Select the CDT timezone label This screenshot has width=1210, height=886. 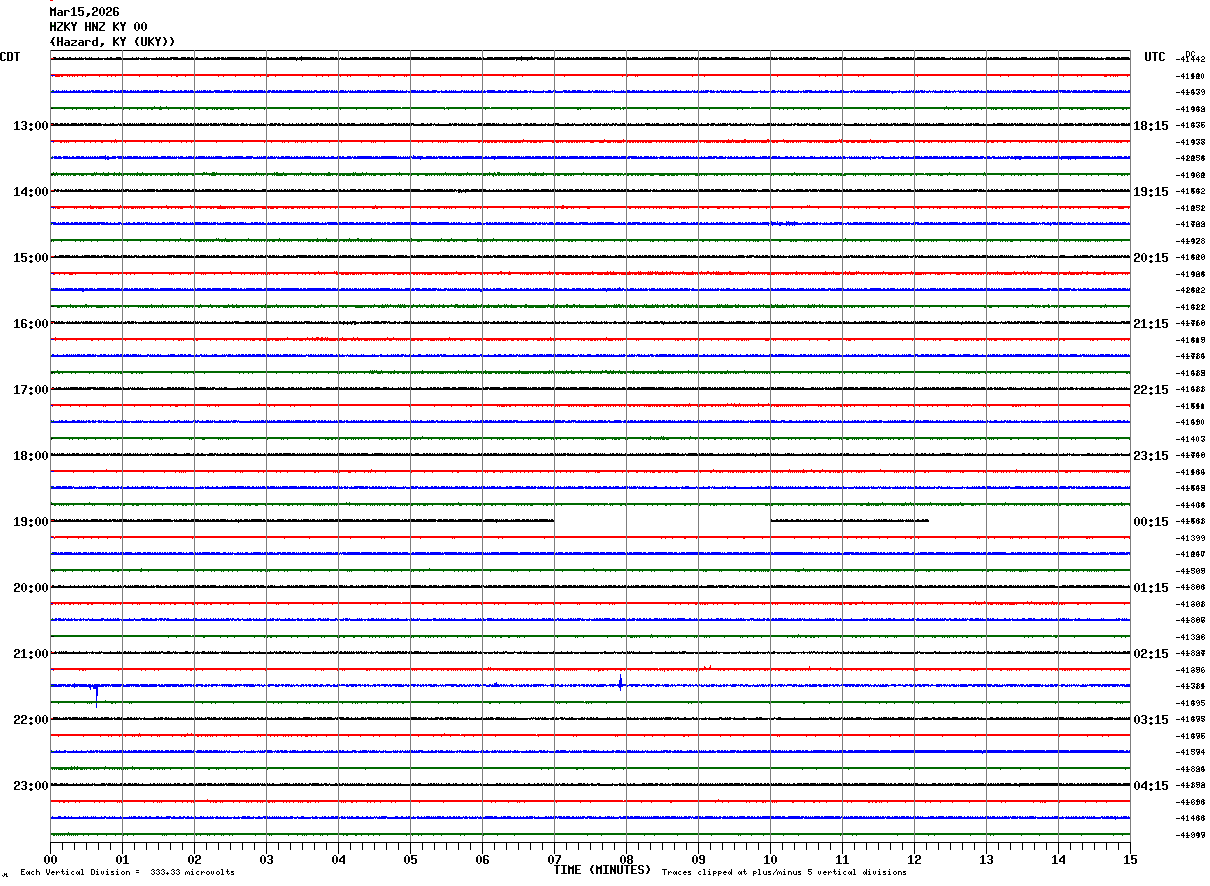coord(10,57)
